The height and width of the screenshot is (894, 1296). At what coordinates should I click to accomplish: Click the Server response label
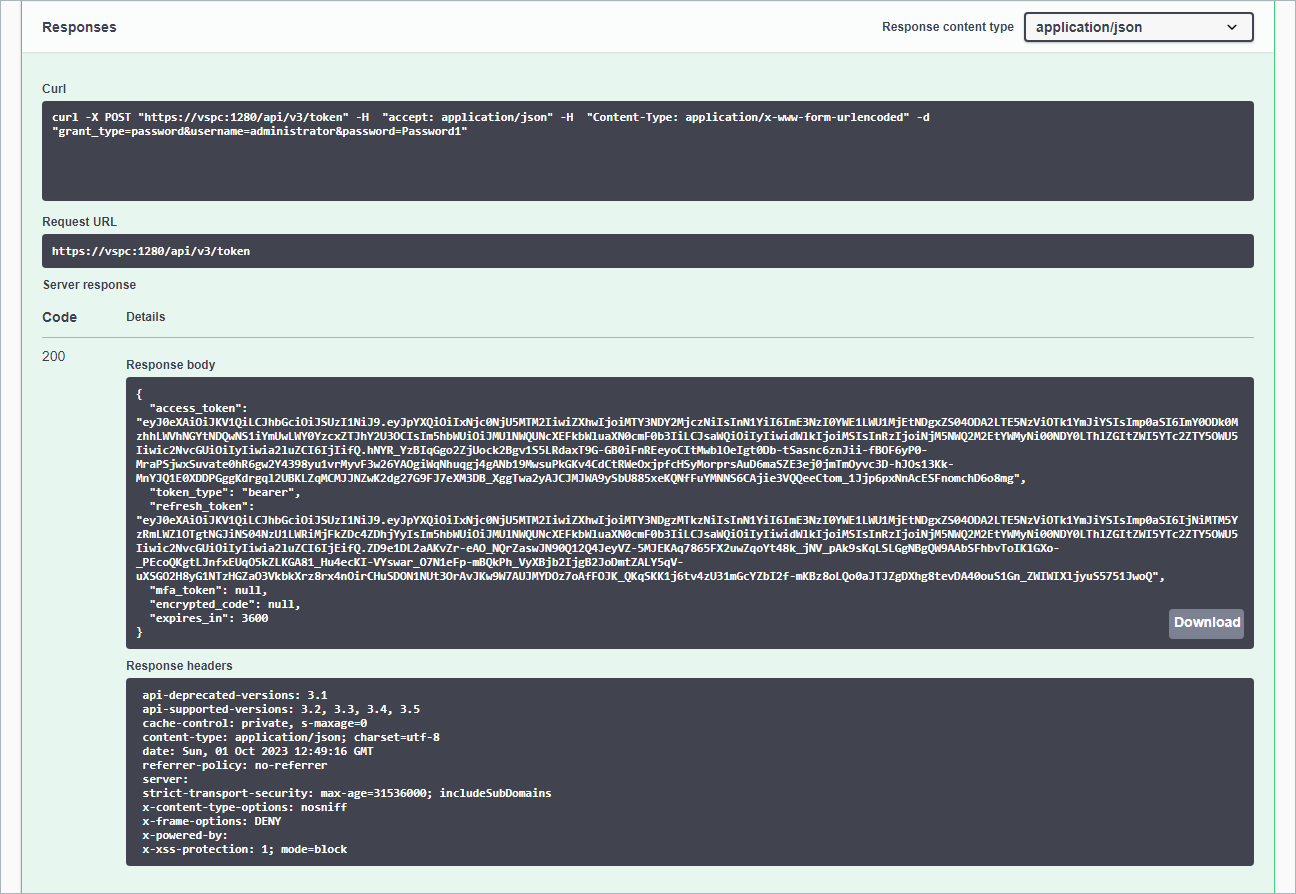click(89, 285)
